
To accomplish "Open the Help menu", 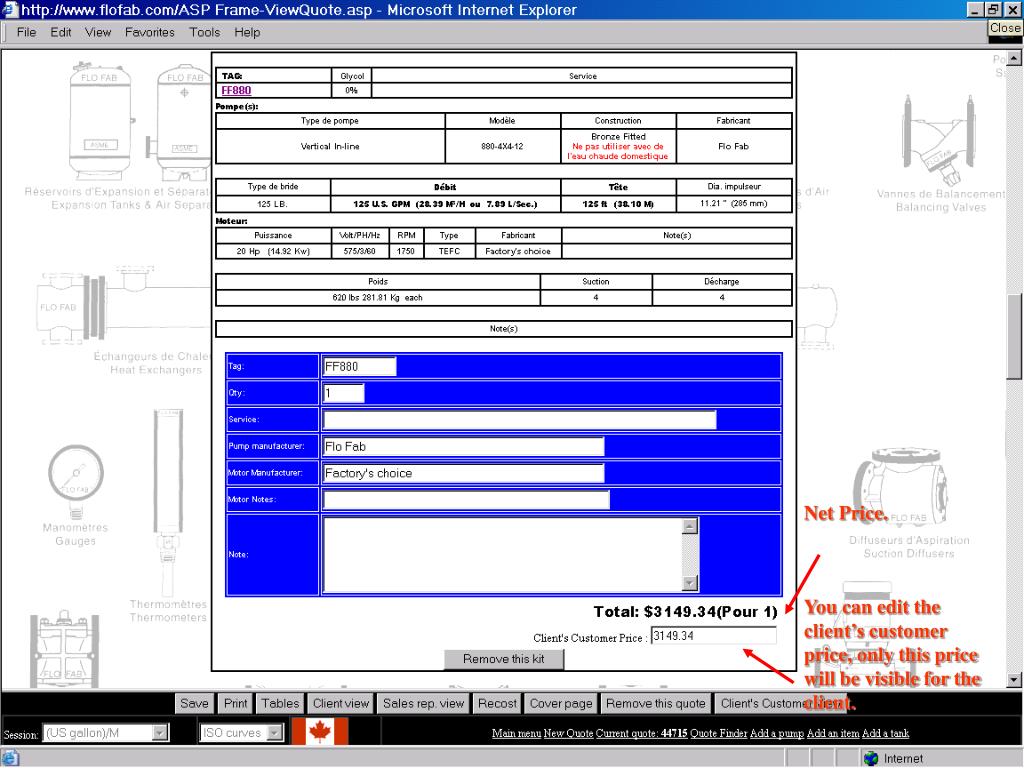I will pos(247,32).
